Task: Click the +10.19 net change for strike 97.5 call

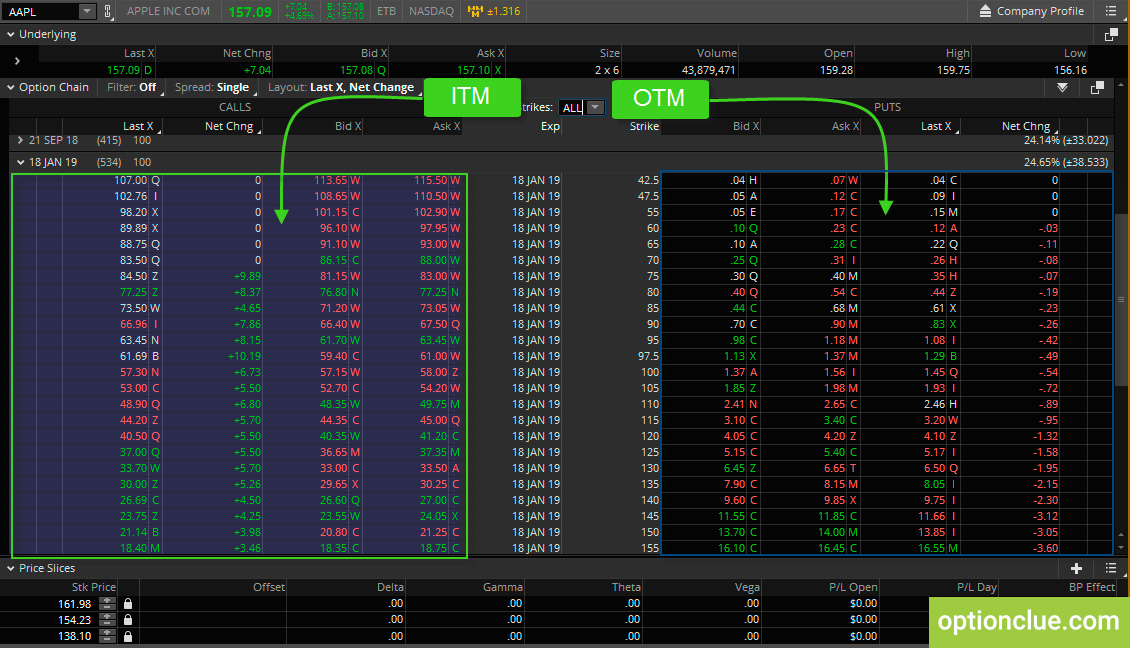Action: click(244, 356)
